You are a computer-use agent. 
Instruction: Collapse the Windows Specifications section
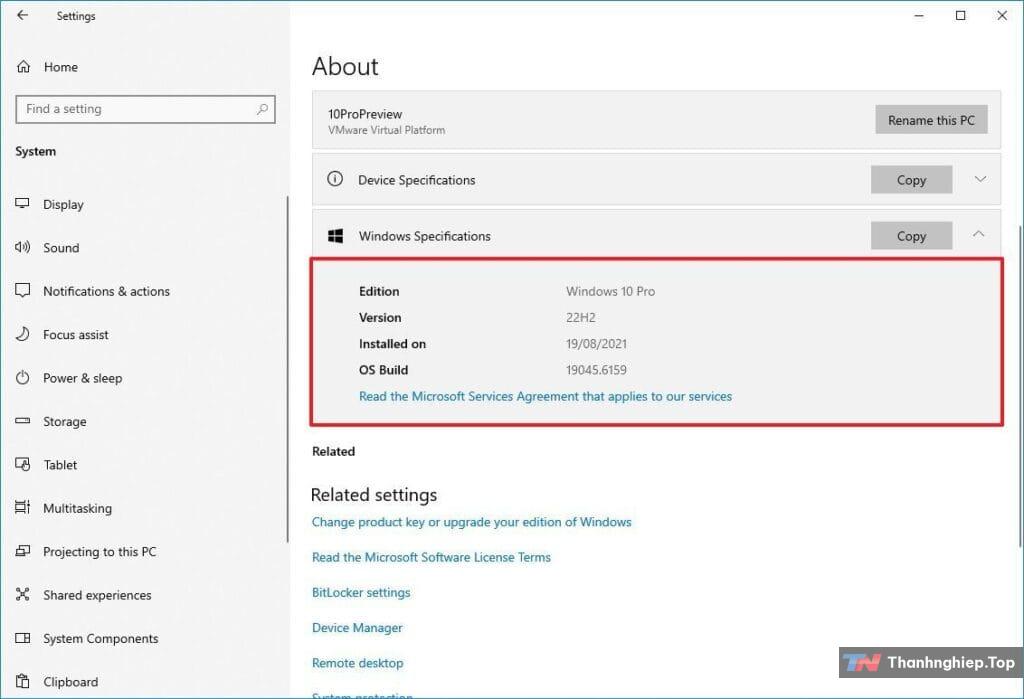(x=978, y=235)
